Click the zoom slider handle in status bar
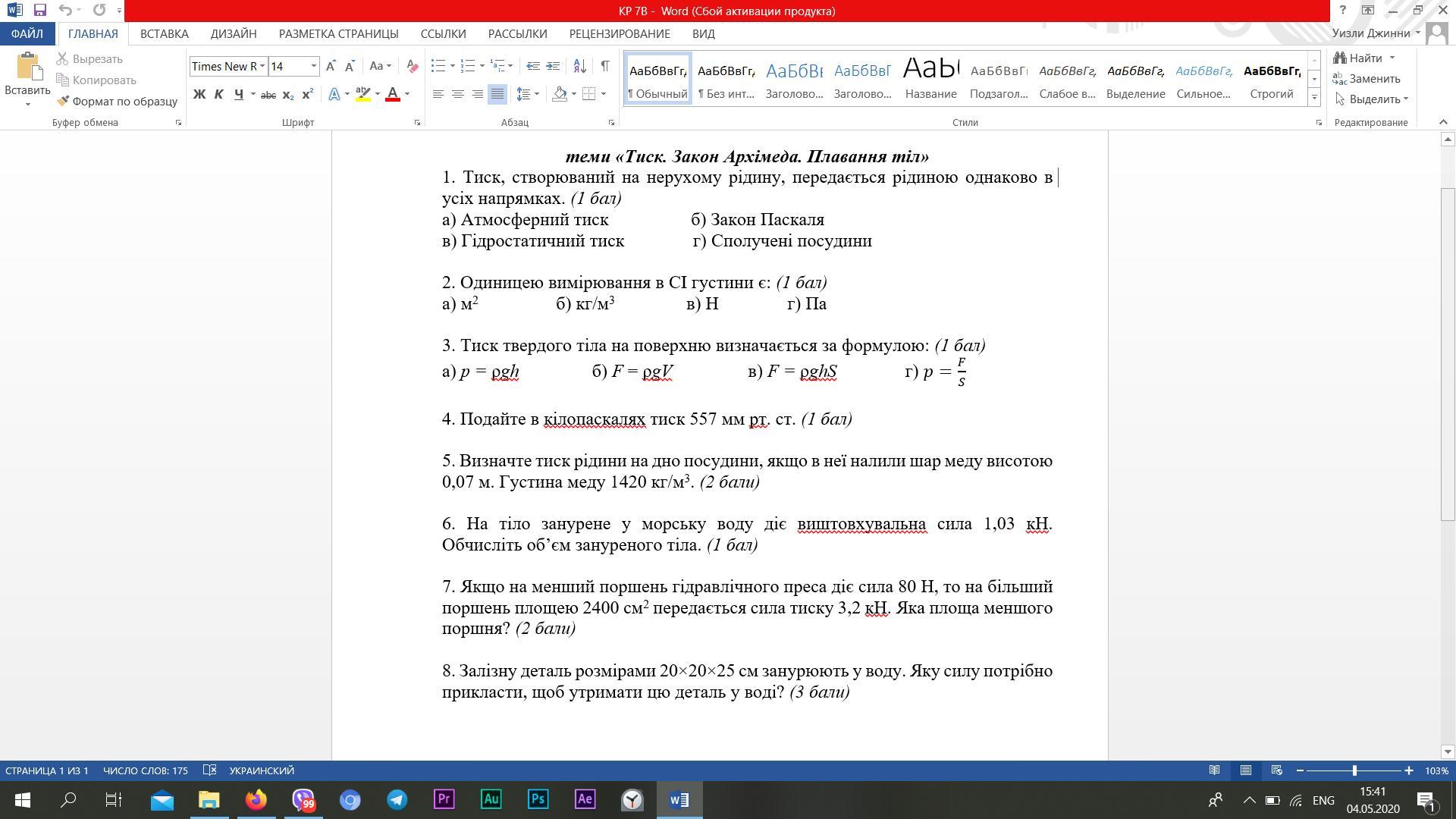The height and width of the screenshot is (819, 1456). [x=1354, y=770]
